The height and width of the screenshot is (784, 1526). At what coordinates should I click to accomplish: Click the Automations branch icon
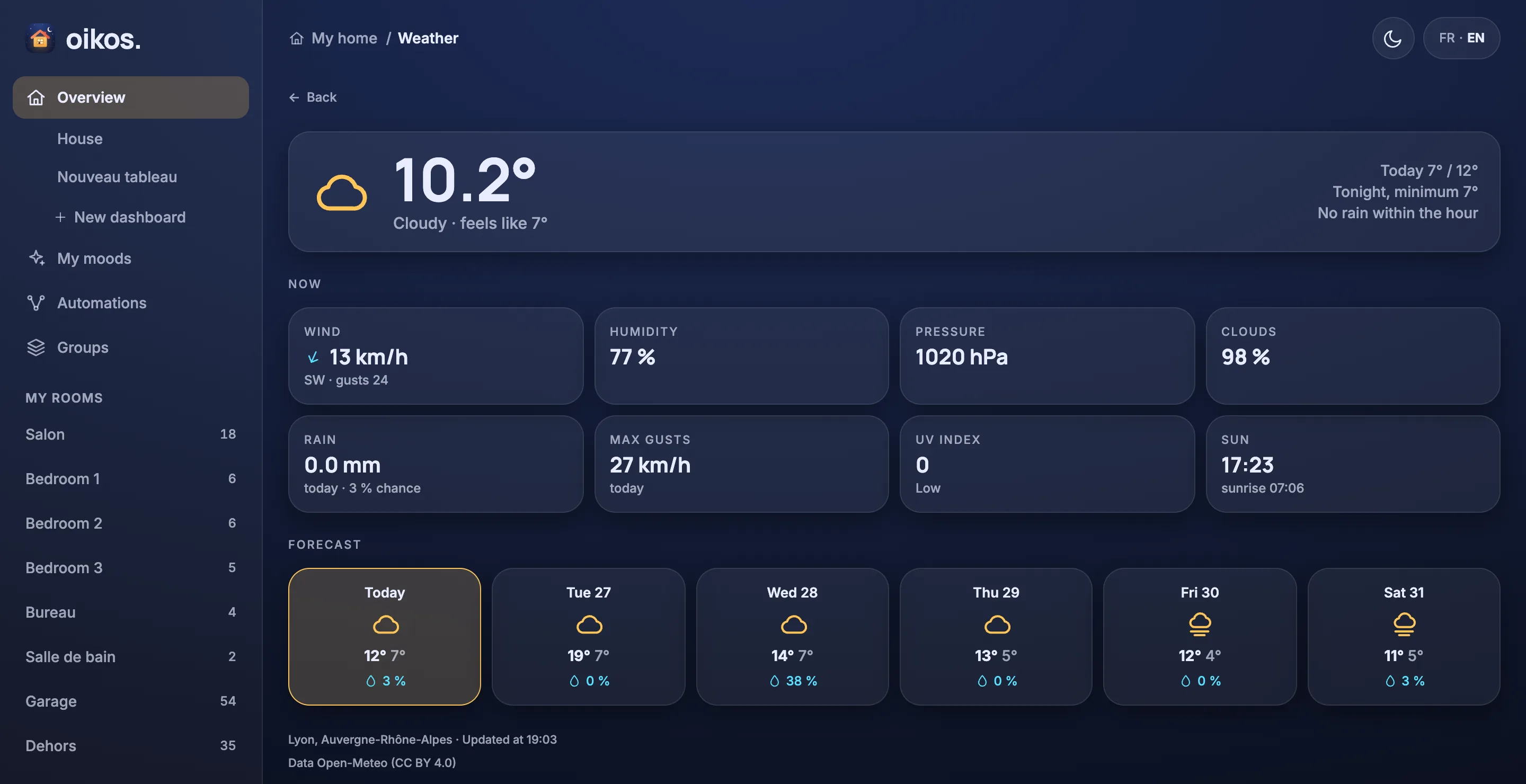(x=36, y=302)
